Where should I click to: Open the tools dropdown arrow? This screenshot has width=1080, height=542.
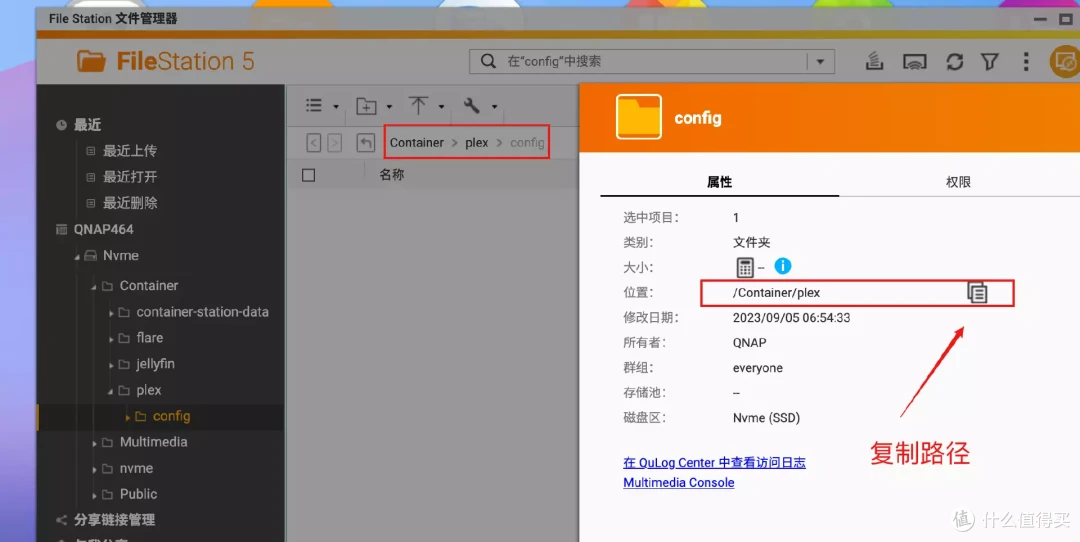pos(495,107)
